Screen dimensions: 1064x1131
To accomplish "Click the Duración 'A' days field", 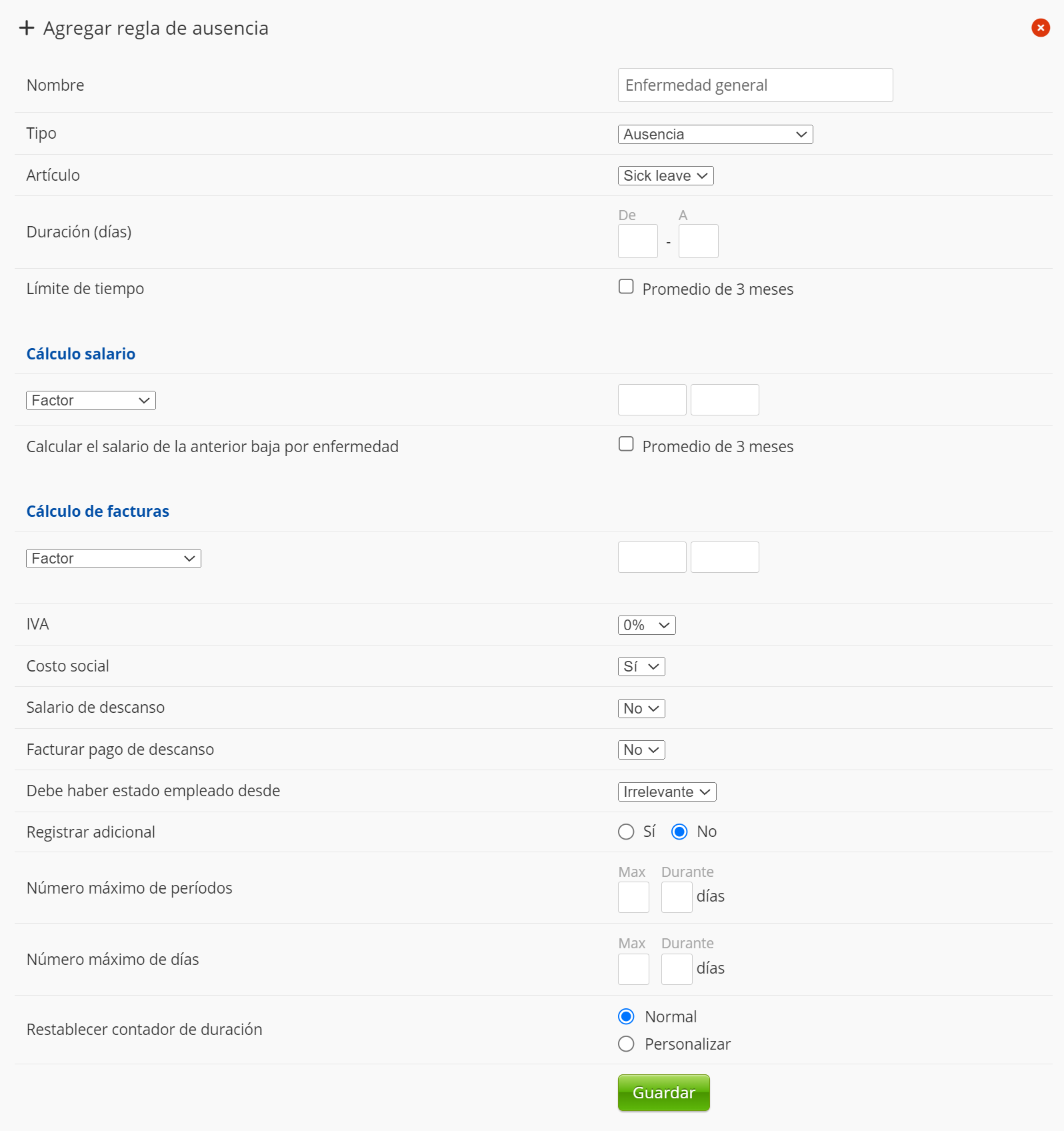I will [x=698, y=241].
